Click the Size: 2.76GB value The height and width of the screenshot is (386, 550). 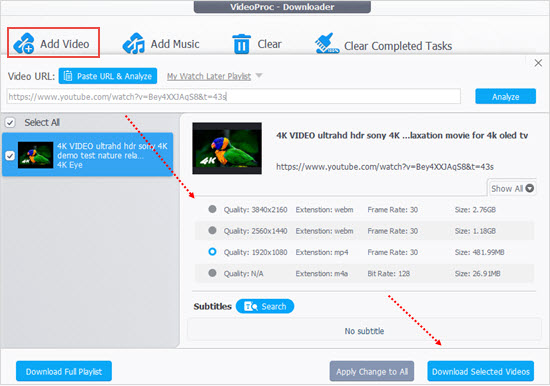point(475,210)
